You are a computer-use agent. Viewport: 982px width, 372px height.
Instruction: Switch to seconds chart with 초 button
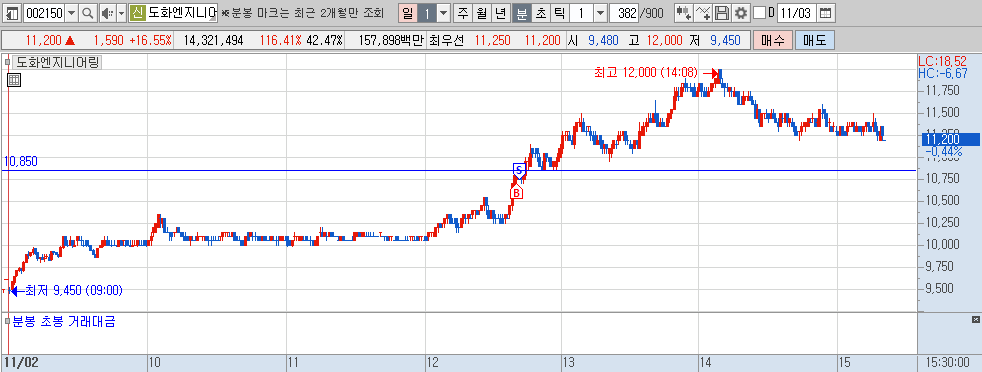[540, 13]
